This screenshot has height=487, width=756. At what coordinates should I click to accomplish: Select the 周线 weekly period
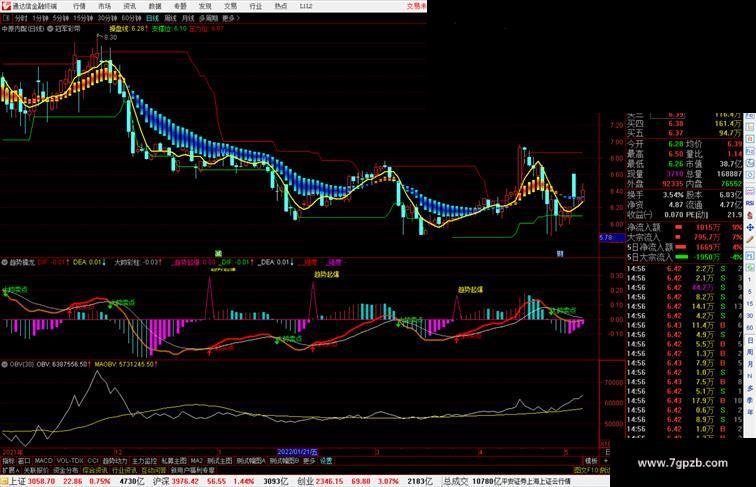click(x=170, y=18)
